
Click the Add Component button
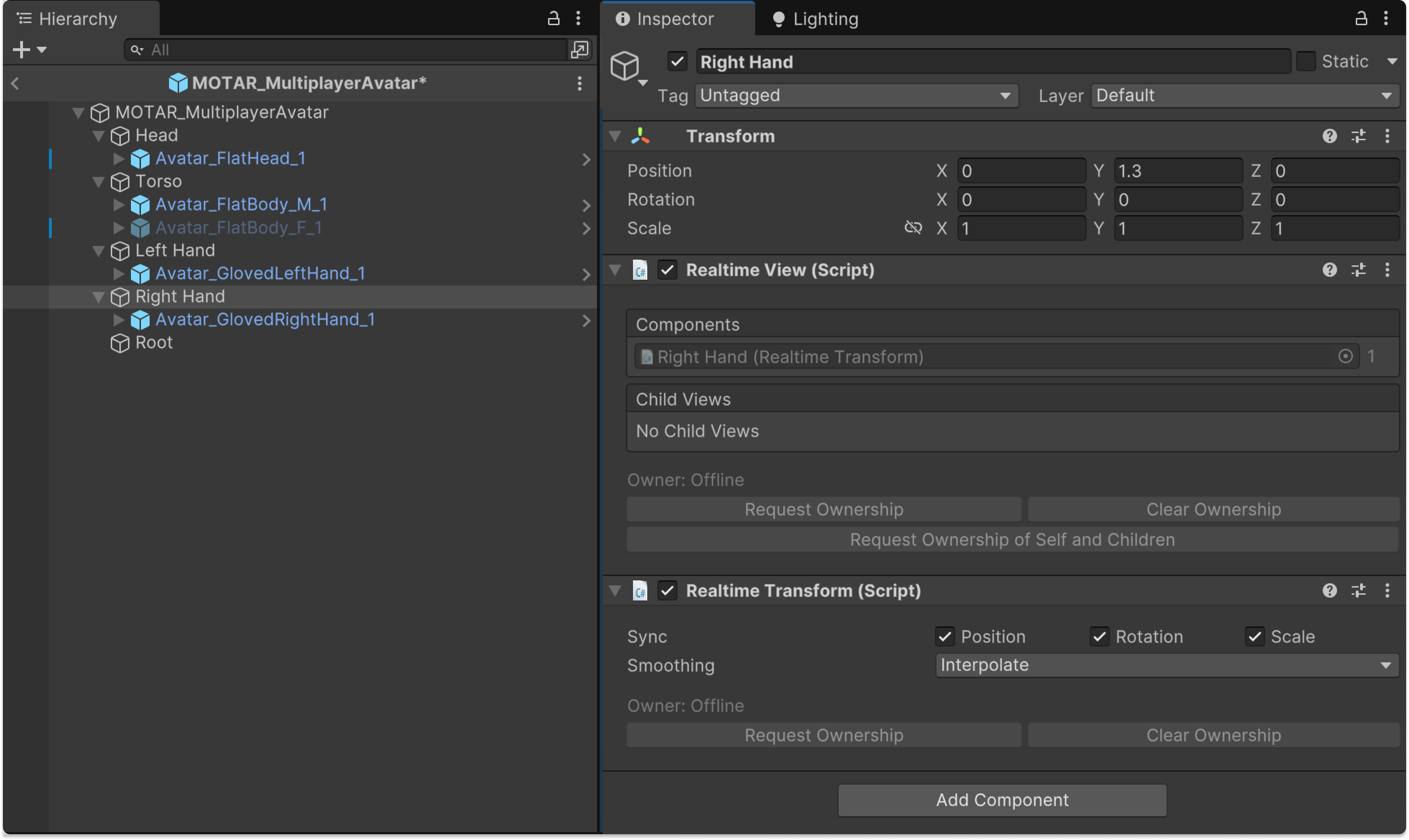1002,800
